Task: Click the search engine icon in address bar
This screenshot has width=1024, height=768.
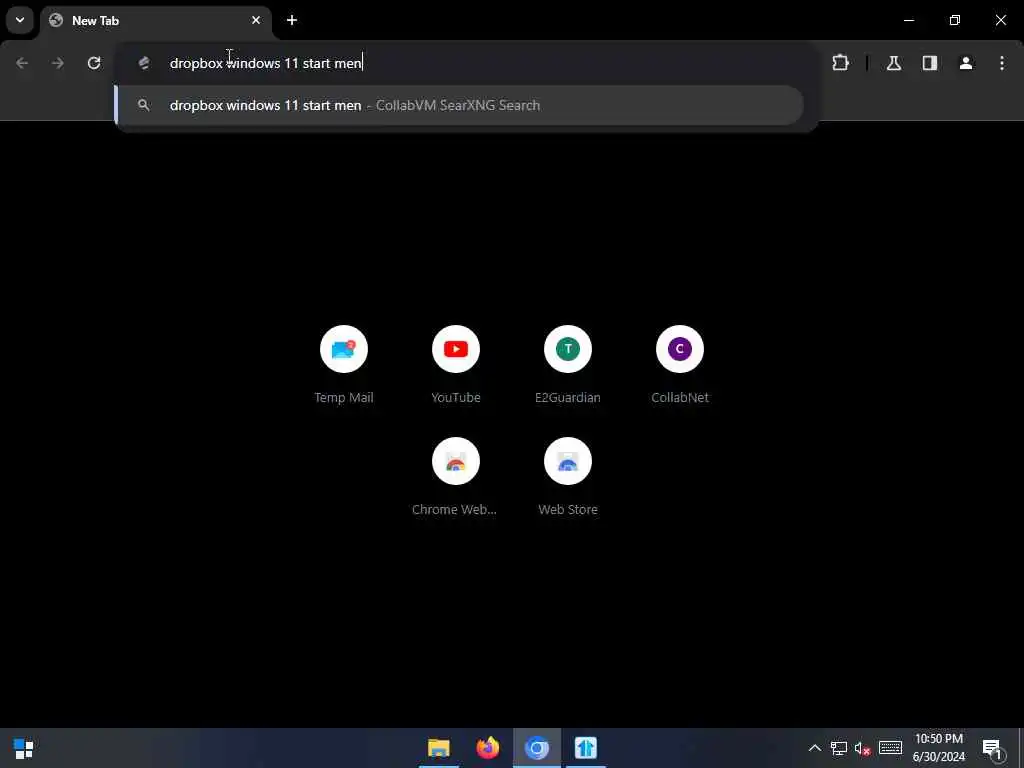Action: (144, 63)
